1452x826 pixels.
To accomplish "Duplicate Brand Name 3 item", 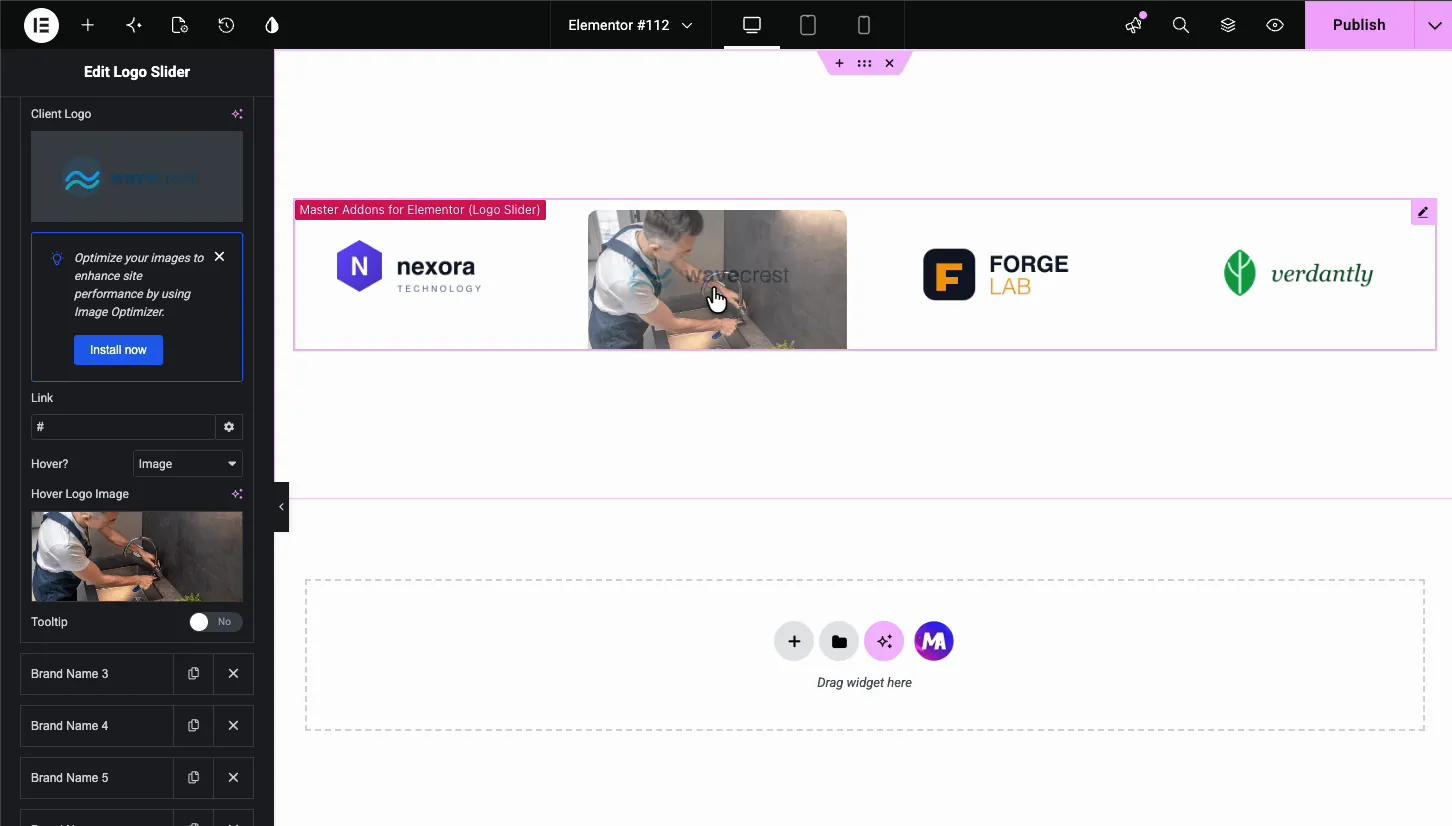I will tap(193, 674).
